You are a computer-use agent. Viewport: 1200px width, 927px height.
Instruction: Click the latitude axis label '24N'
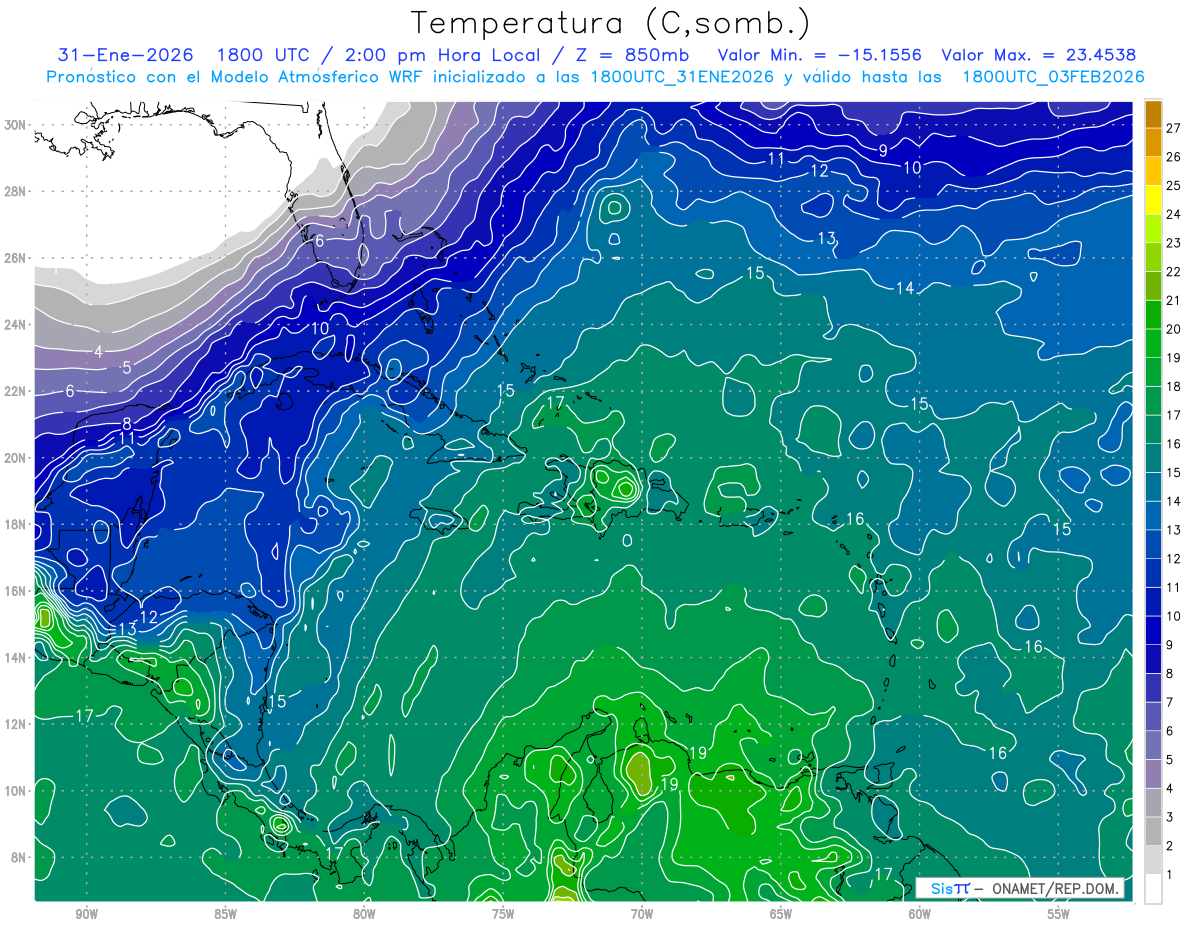[x=16, y=324]
